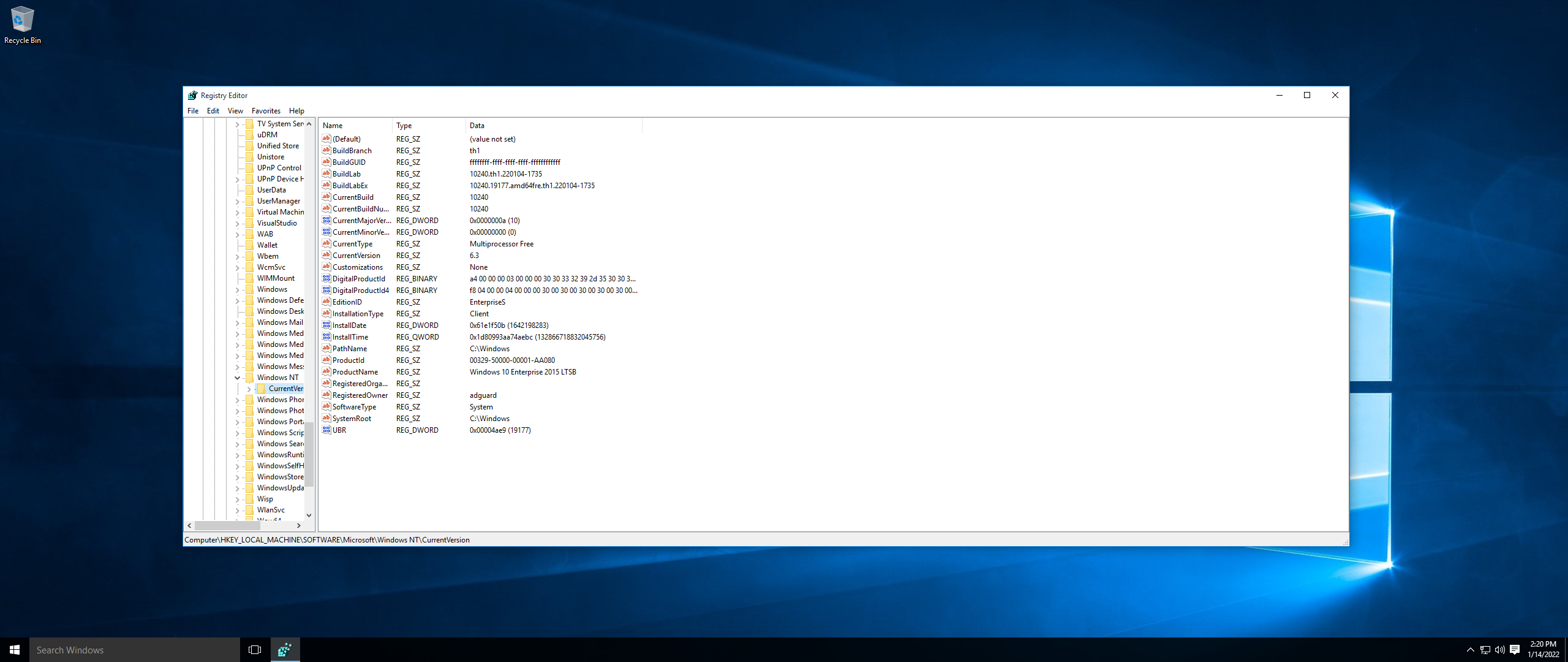Screen dimensions: 1568x662
Task: Click the tree vertical scrollbar thumb
Action: tap(309, 455)
